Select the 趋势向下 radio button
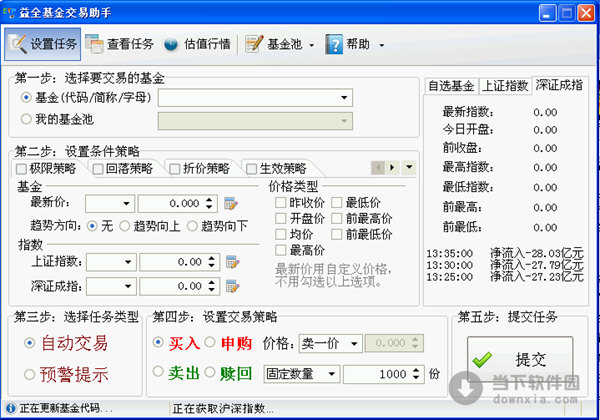 192,226
